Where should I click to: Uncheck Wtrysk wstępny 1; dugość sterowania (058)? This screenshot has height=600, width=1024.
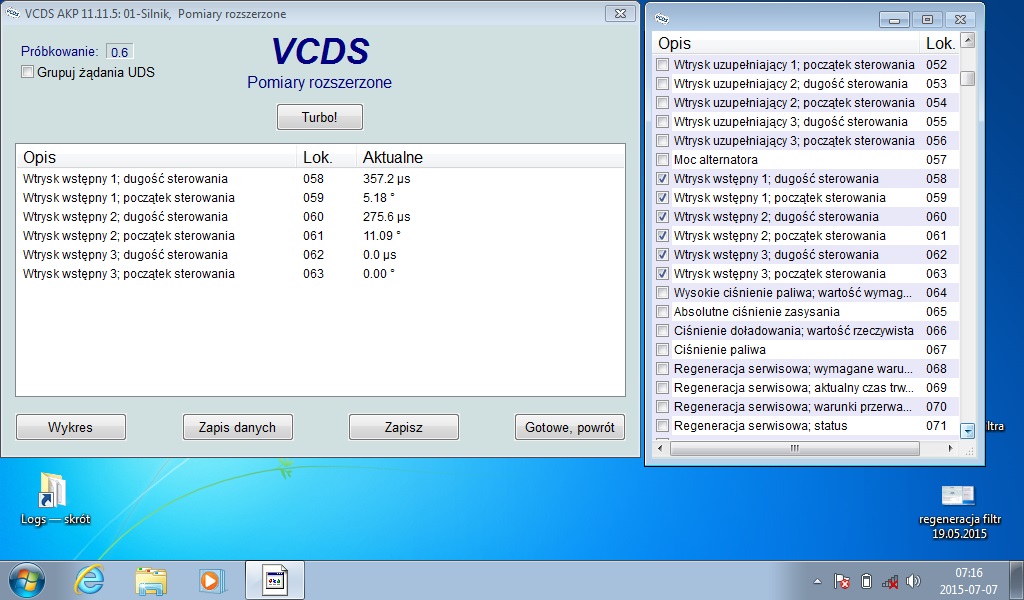tap(662, 178)
